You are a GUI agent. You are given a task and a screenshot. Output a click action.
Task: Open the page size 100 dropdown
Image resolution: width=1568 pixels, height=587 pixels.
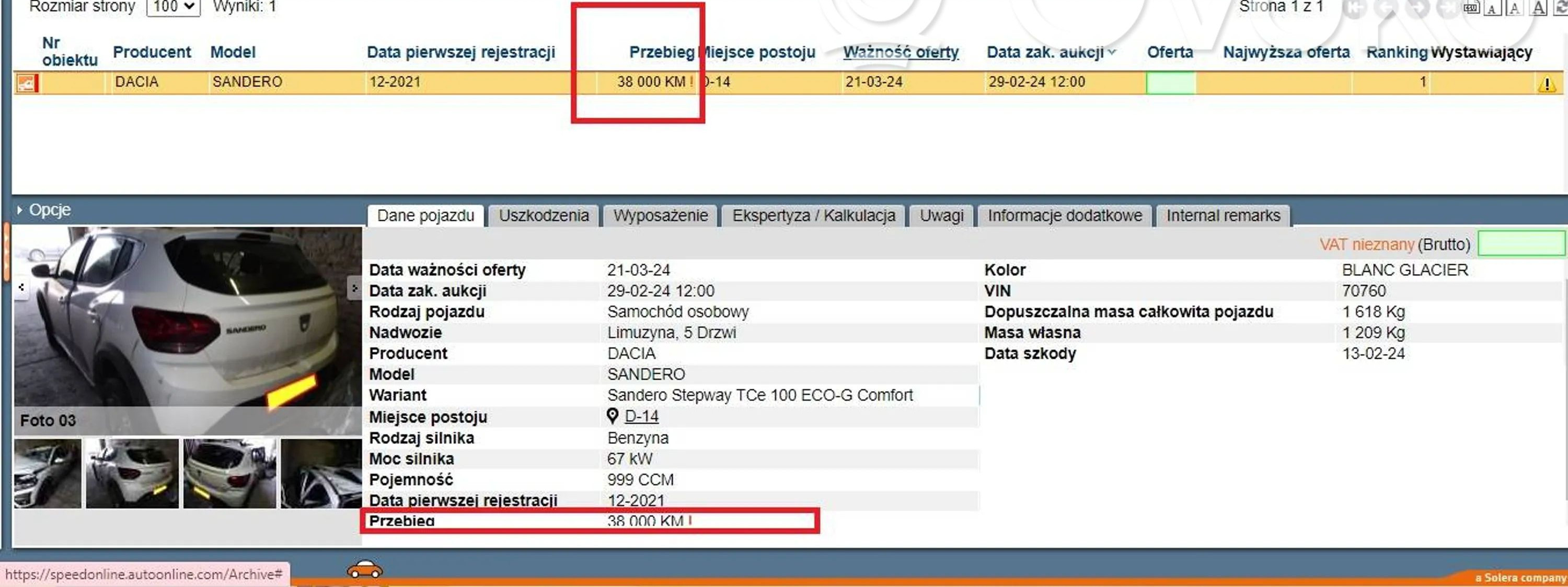tap(174, 7)
